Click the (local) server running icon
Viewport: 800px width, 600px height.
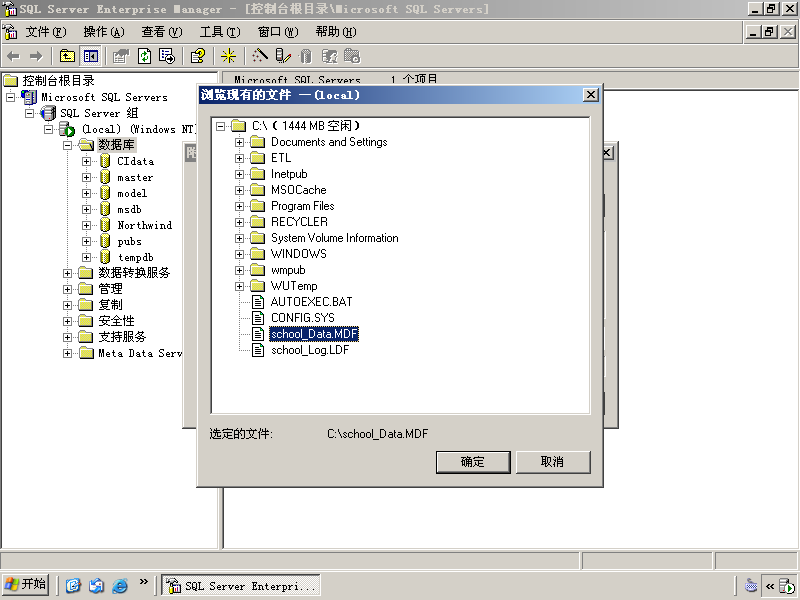click(67, 129)
